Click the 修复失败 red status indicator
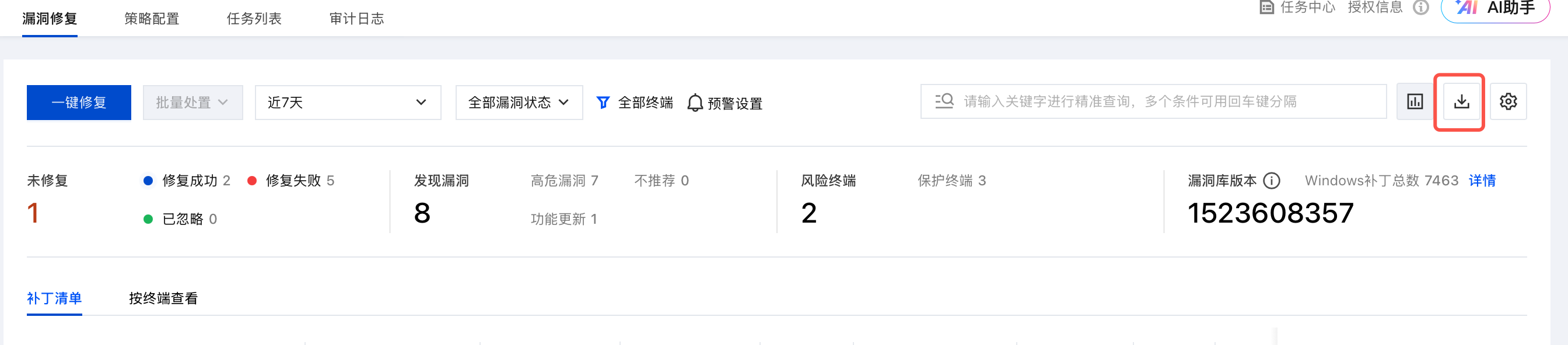The image size is (1568, 345). (251, 181)
